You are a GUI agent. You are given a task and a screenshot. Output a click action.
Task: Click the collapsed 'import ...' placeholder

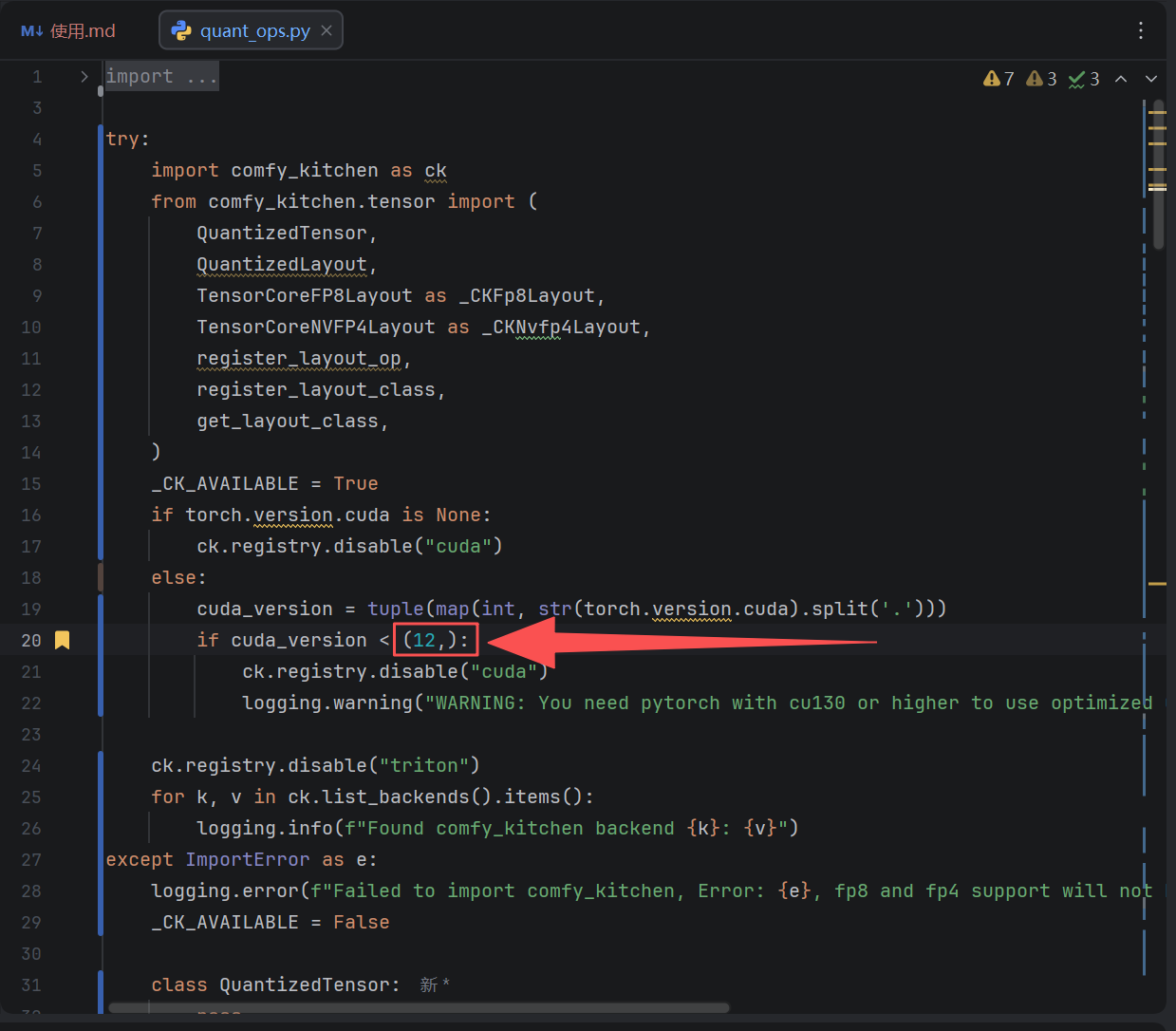click(x=161, y=76)
